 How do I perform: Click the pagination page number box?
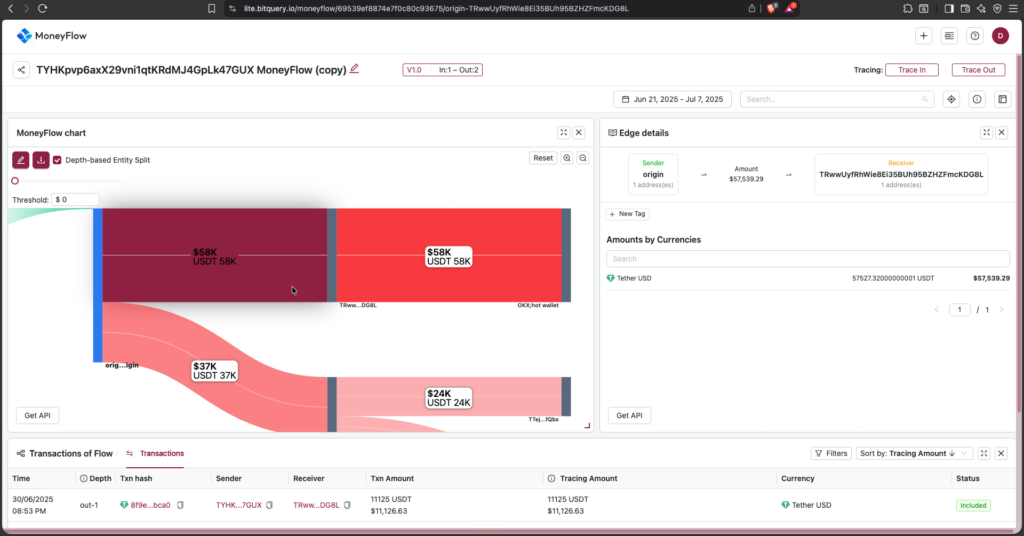959,309
